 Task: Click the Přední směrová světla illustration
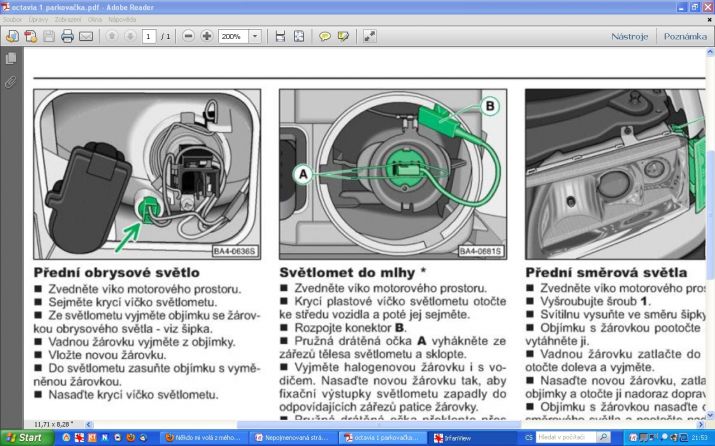[615, 174]
